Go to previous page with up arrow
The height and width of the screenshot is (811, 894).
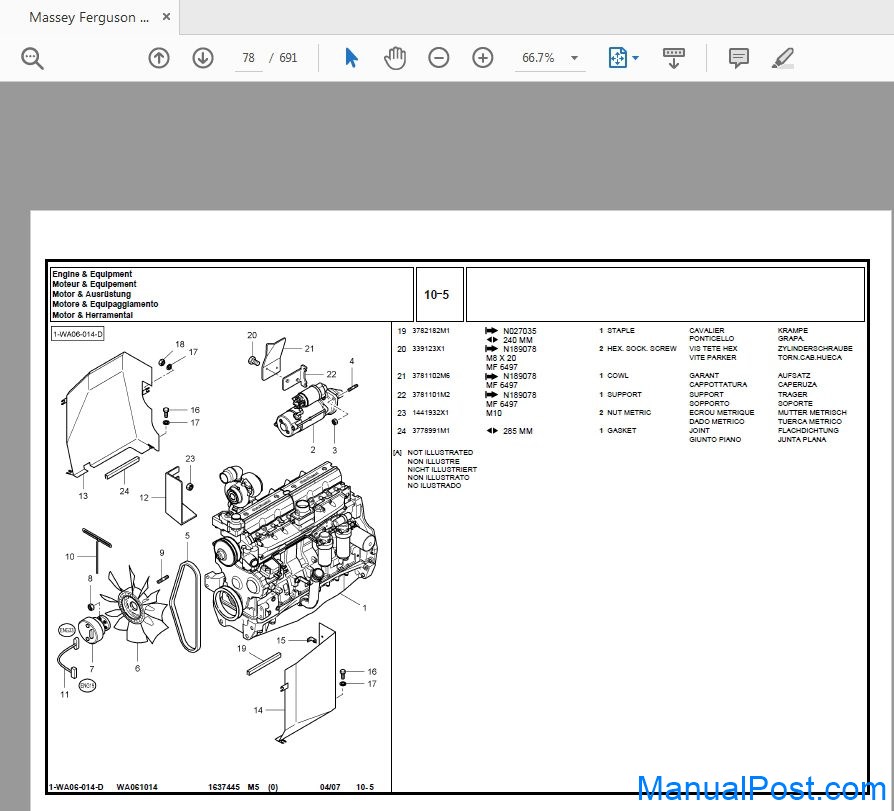(159, 58)
